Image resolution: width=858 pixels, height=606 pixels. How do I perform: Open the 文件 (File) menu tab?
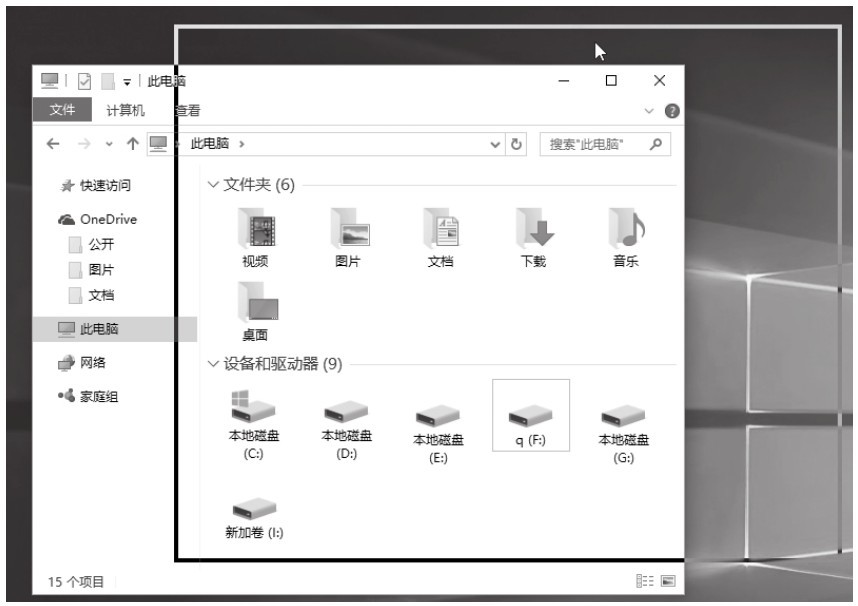click(62, 110)
